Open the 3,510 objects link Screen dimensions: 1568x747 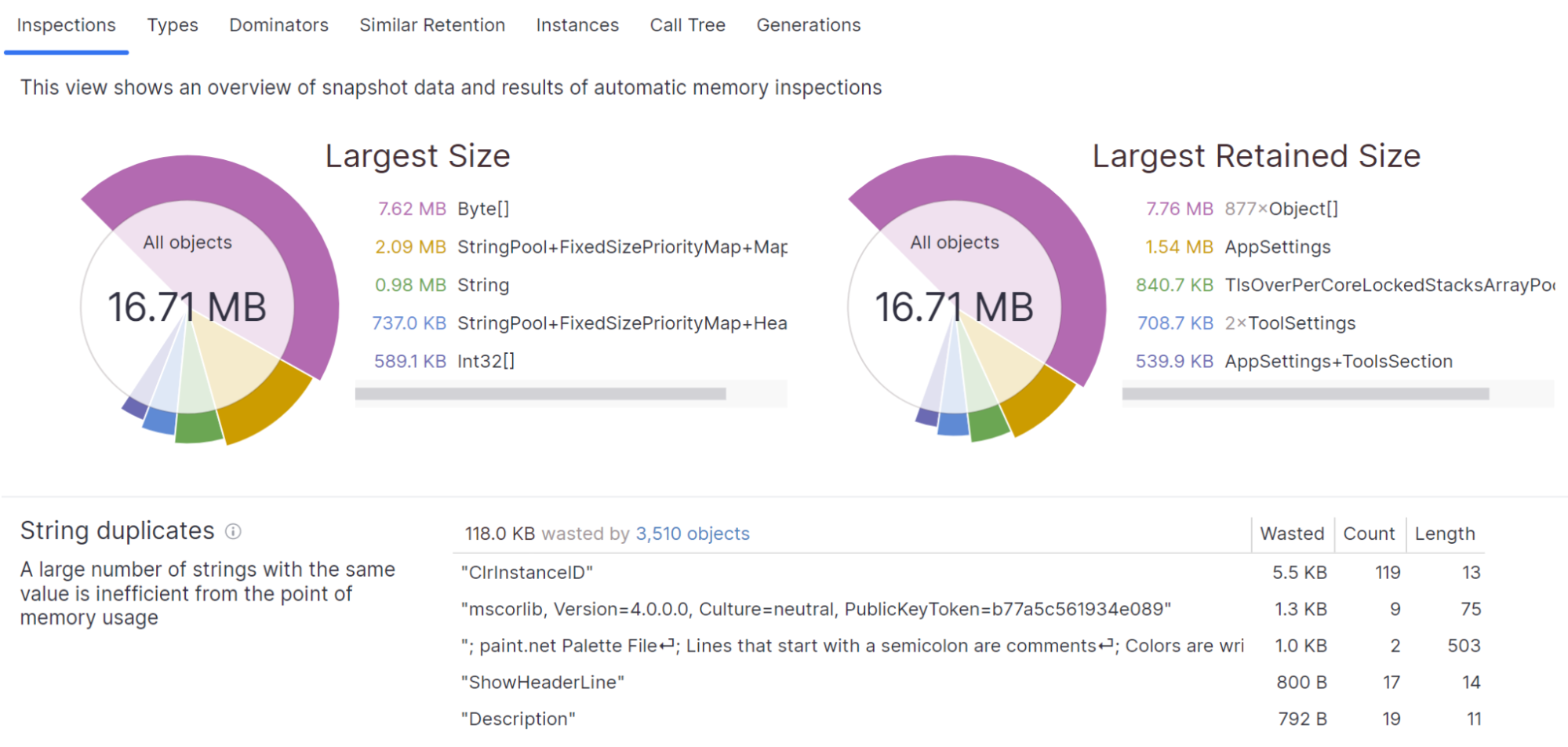692,534
